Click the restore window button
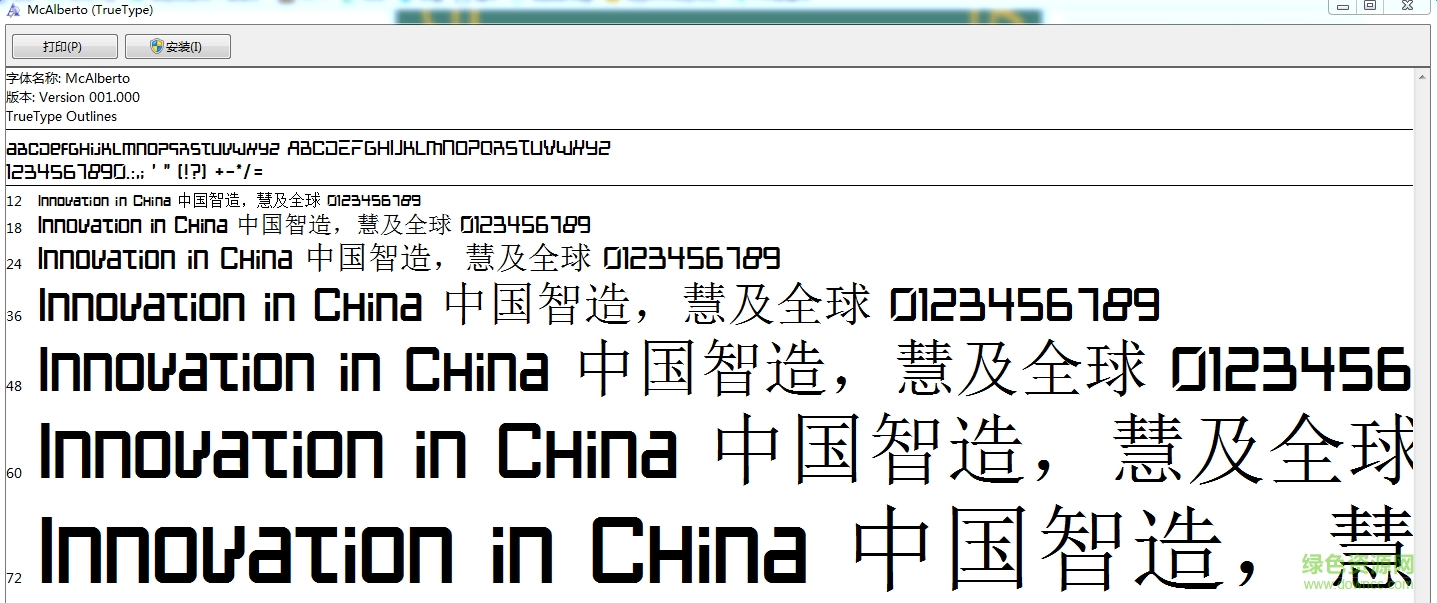 [x=1369, y=8]
